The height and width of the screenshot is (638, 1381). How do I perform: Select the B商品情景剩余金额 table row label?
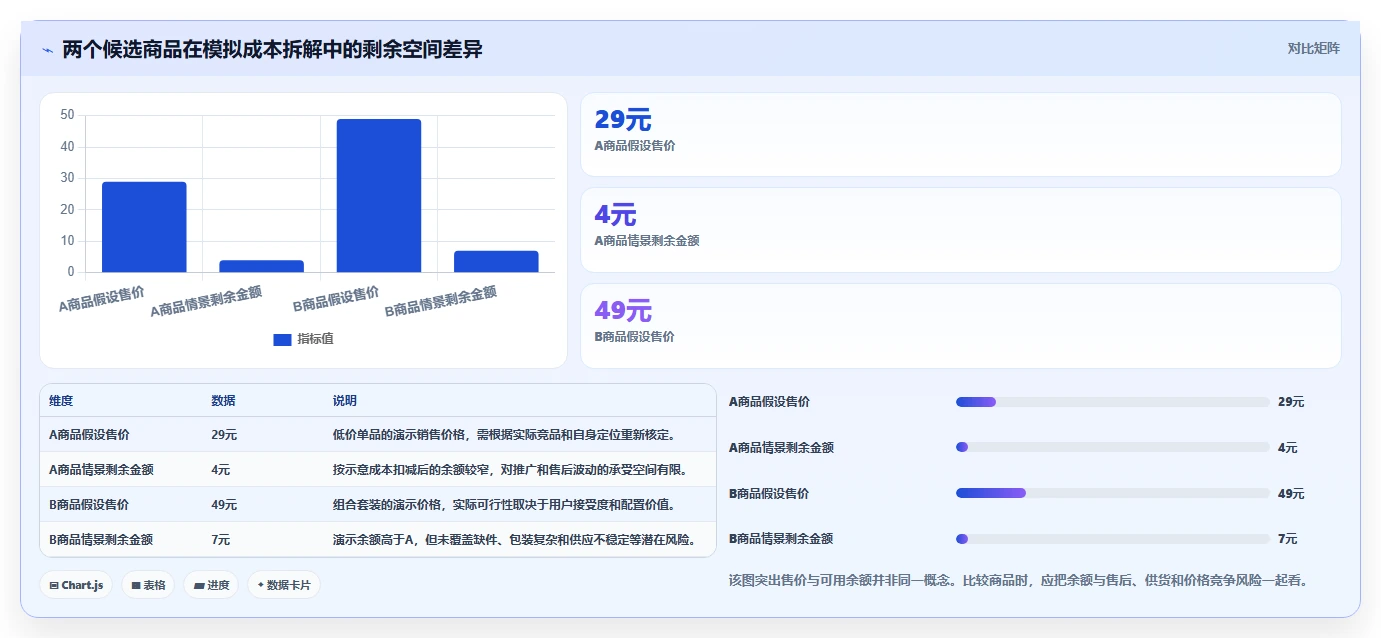pyautogui.click(x=101, y=540)
